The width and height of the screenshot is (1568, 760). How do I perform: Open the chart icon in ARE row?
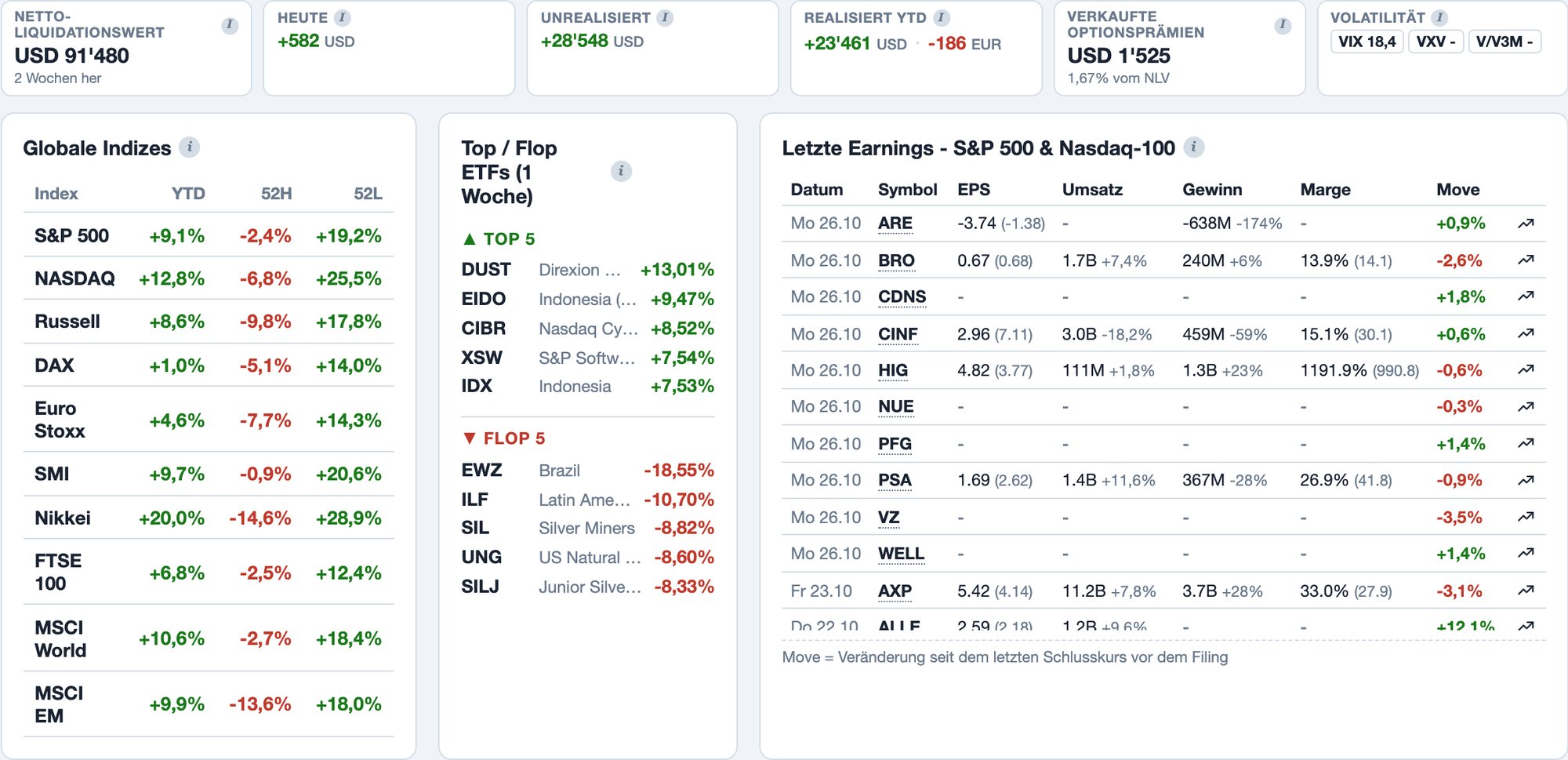[1526, 224]
